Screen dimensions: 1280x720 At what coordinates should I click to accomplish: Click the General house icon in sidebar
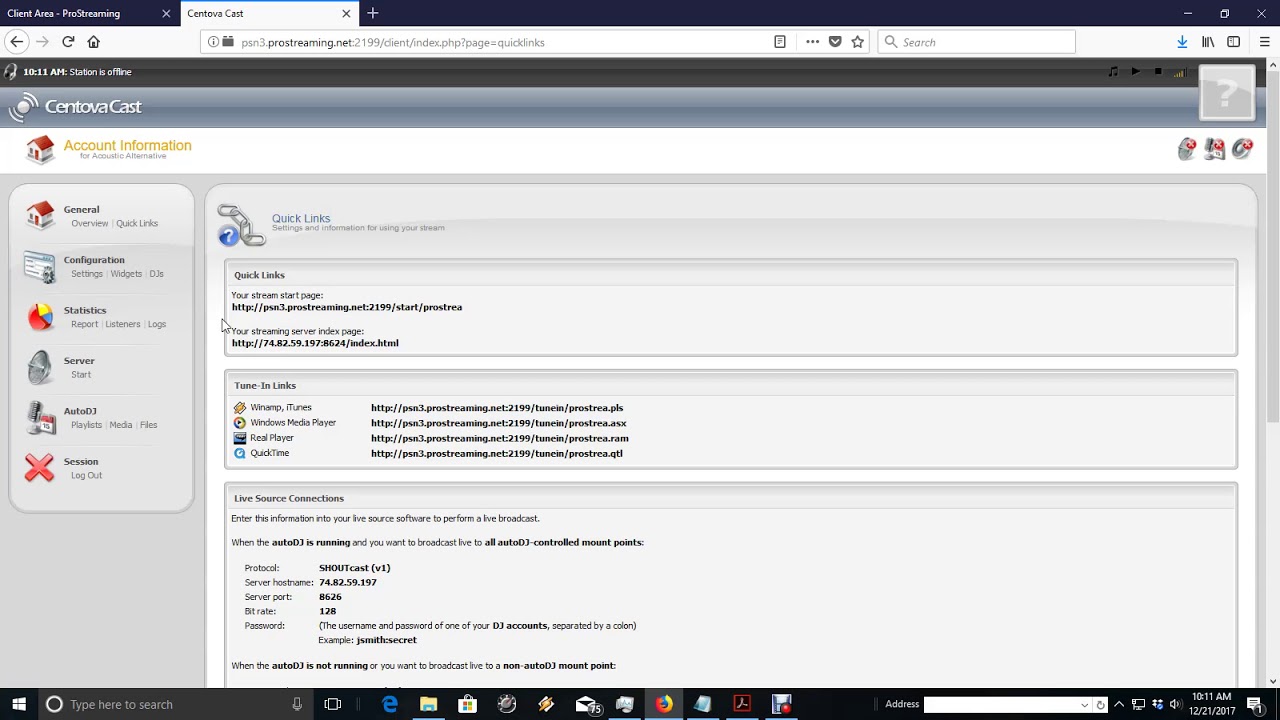pos(40,215)
